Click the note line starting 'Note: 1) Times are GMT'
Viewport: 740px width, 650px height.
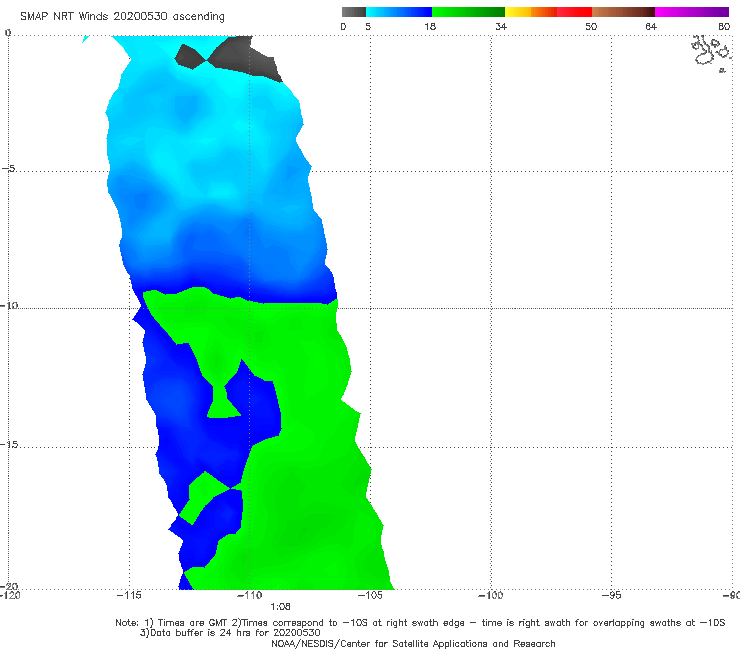tap(420, 623)
